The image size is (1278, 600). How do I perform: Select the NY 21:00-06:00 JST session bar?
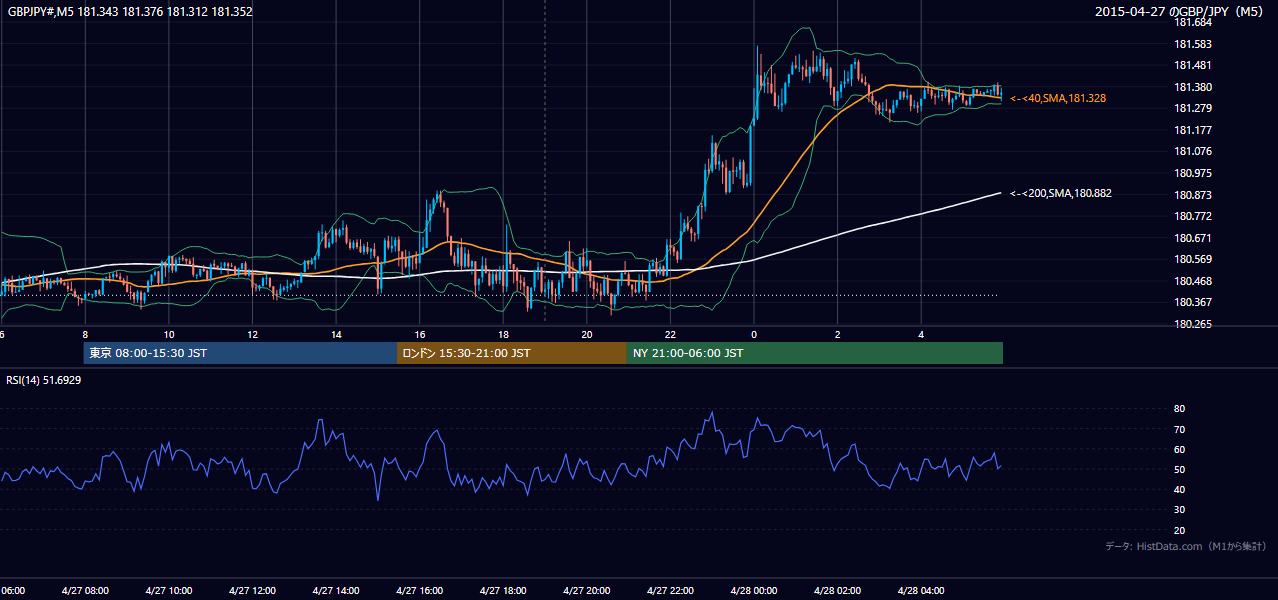(x=815, y=353)
